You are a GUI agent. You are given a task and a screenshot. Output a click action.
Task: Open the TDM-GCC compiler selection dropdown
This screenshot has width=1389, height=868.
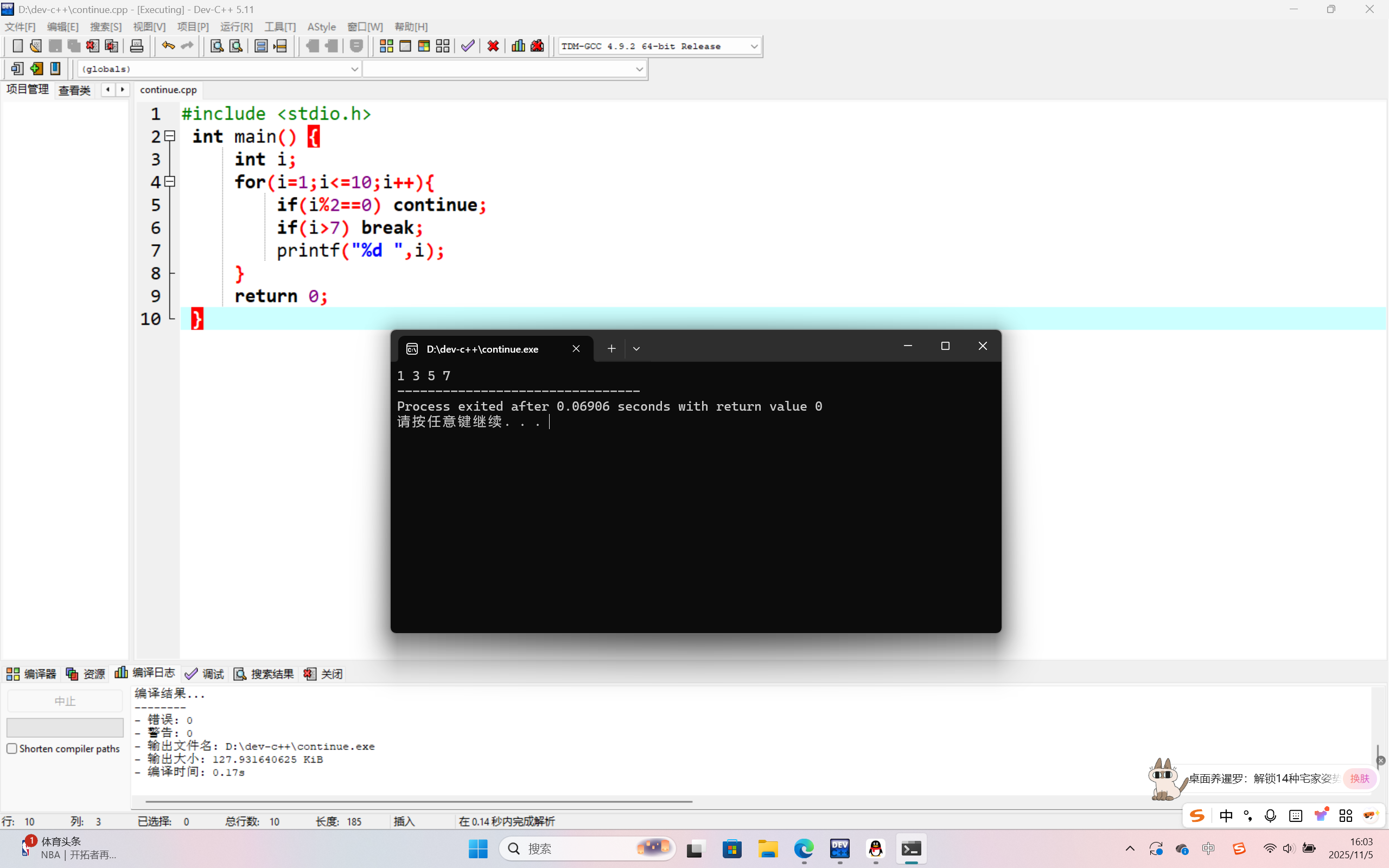point(754,46)
